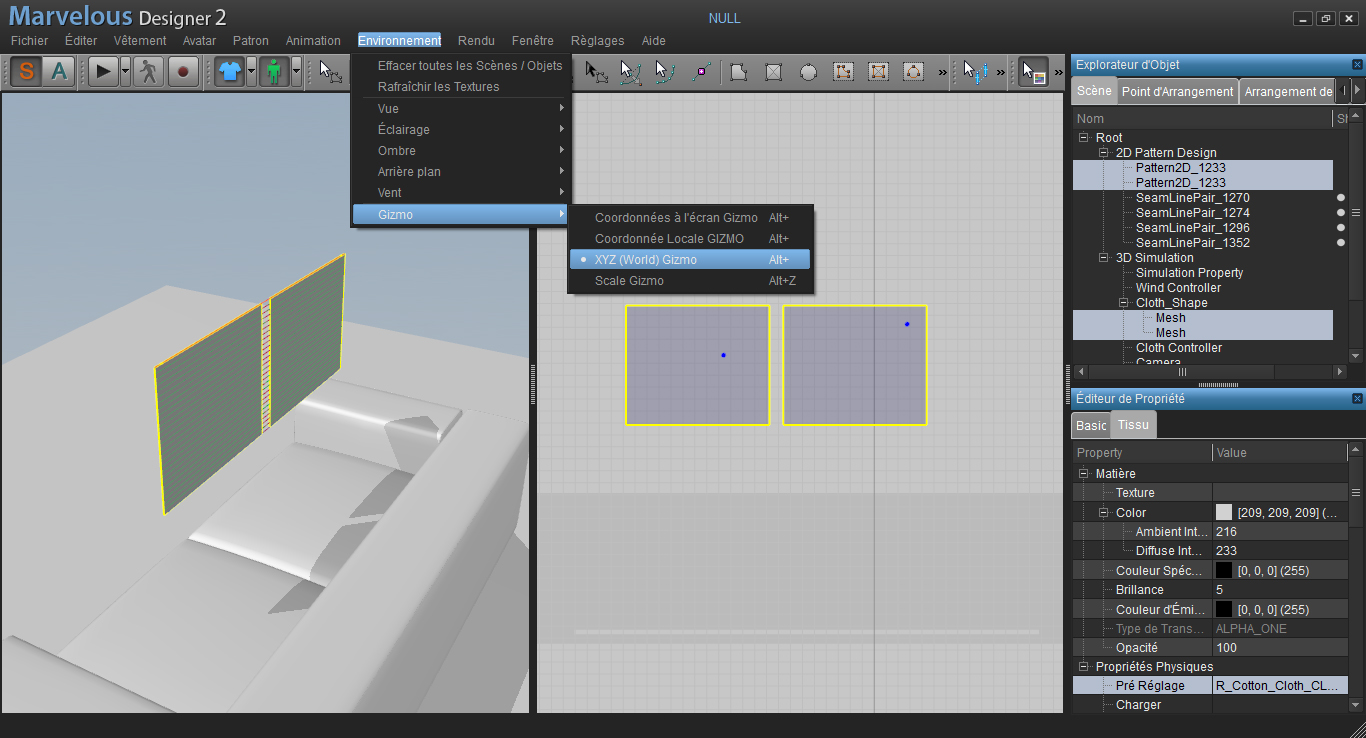Open the dropdown arrow next to T-shirt icon

click(x=252, y=71)
